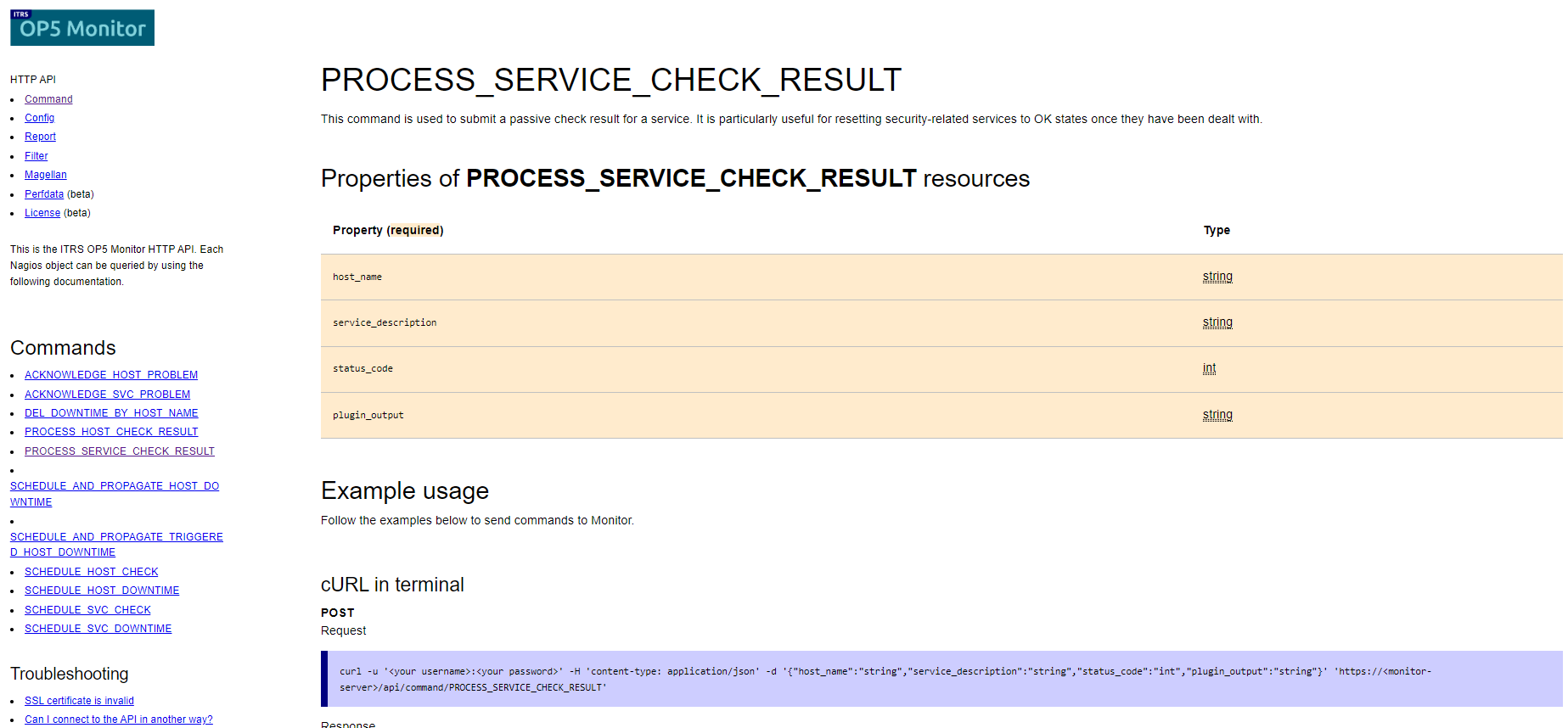
Task: Open PROCESS_HOST_CHECK_RESULT command
Action: click(111, 432)
